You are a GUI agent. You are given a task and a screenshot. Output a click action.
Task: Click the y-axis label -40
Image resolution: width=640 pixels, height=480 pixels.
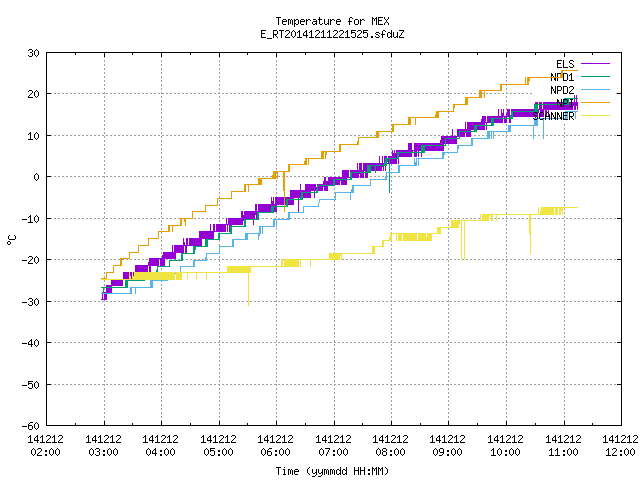[x=31, y=343]
